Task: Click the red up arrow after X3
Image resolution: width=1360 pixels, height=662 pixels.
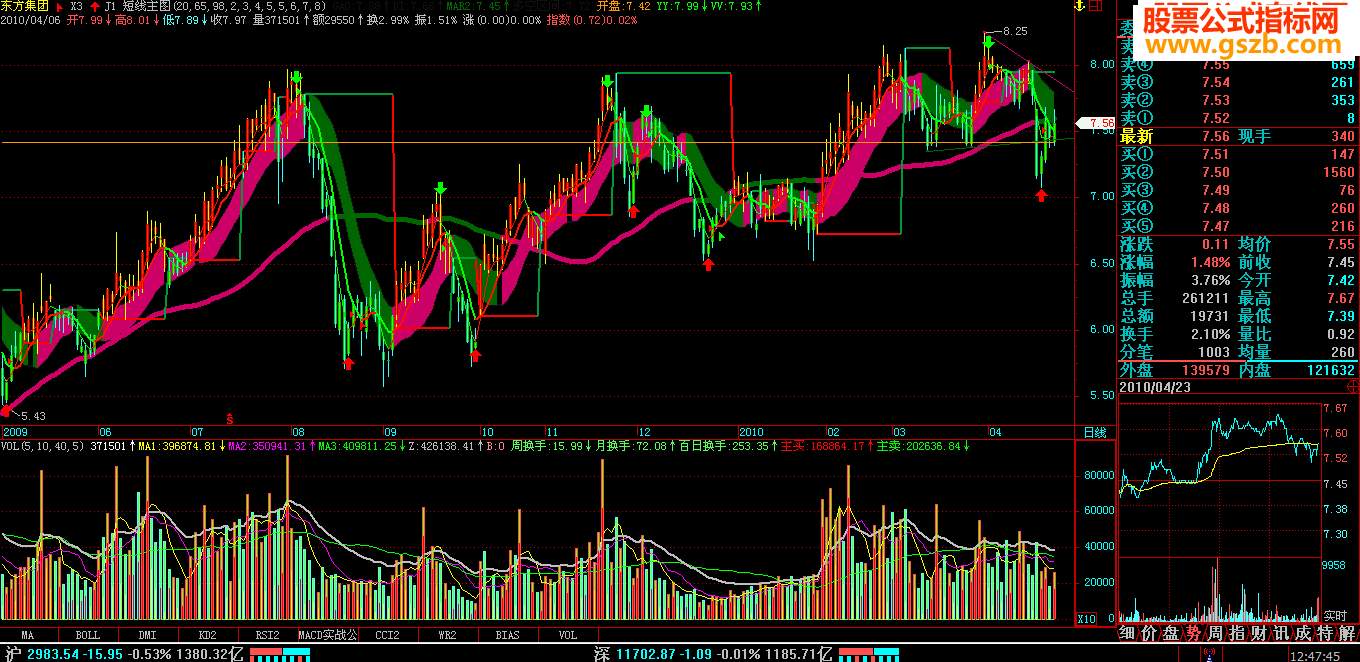Action: pyautogui.click(x=93, y=6)
